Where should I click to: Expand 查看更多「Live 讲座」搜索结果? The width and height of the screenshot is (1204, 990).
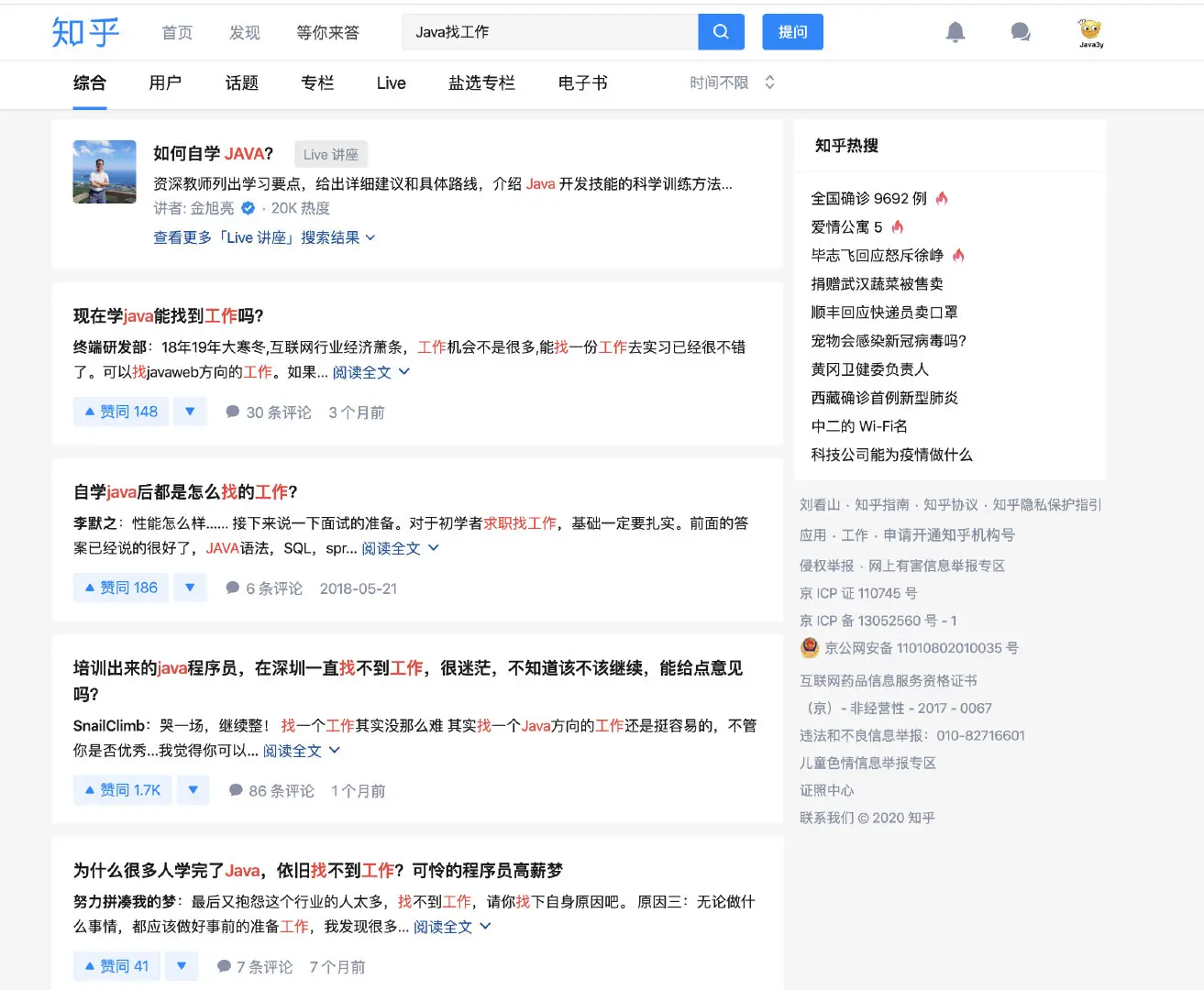coord(264,237)
